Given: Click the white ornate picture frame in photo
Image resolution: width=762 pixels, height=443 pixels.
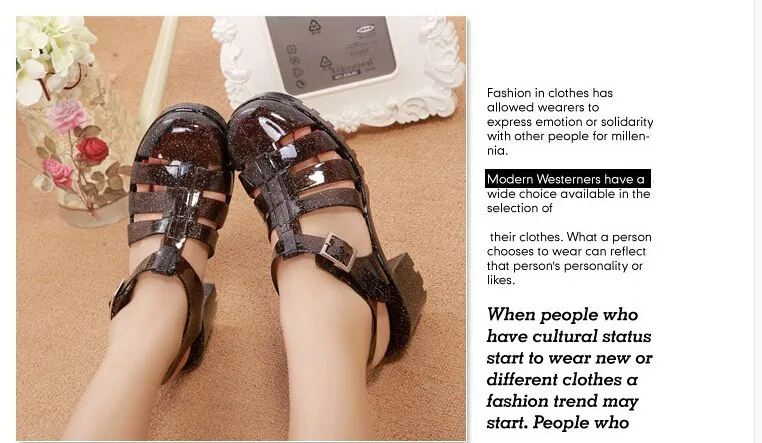Looking at the screenshot, I should pos(339,68).
